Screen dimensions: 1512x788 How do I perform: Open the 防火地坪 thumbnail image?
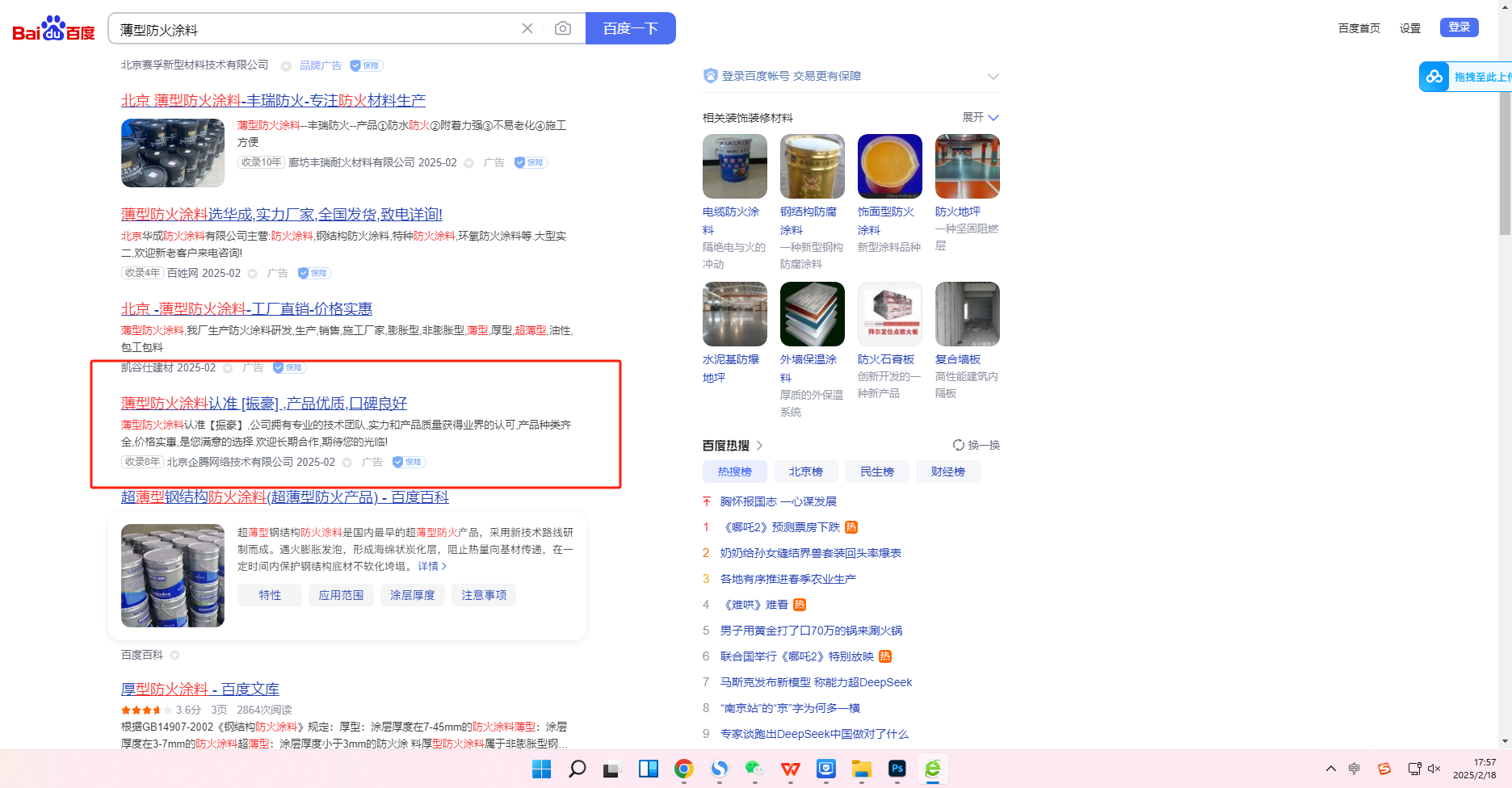(x=968, y=166)
